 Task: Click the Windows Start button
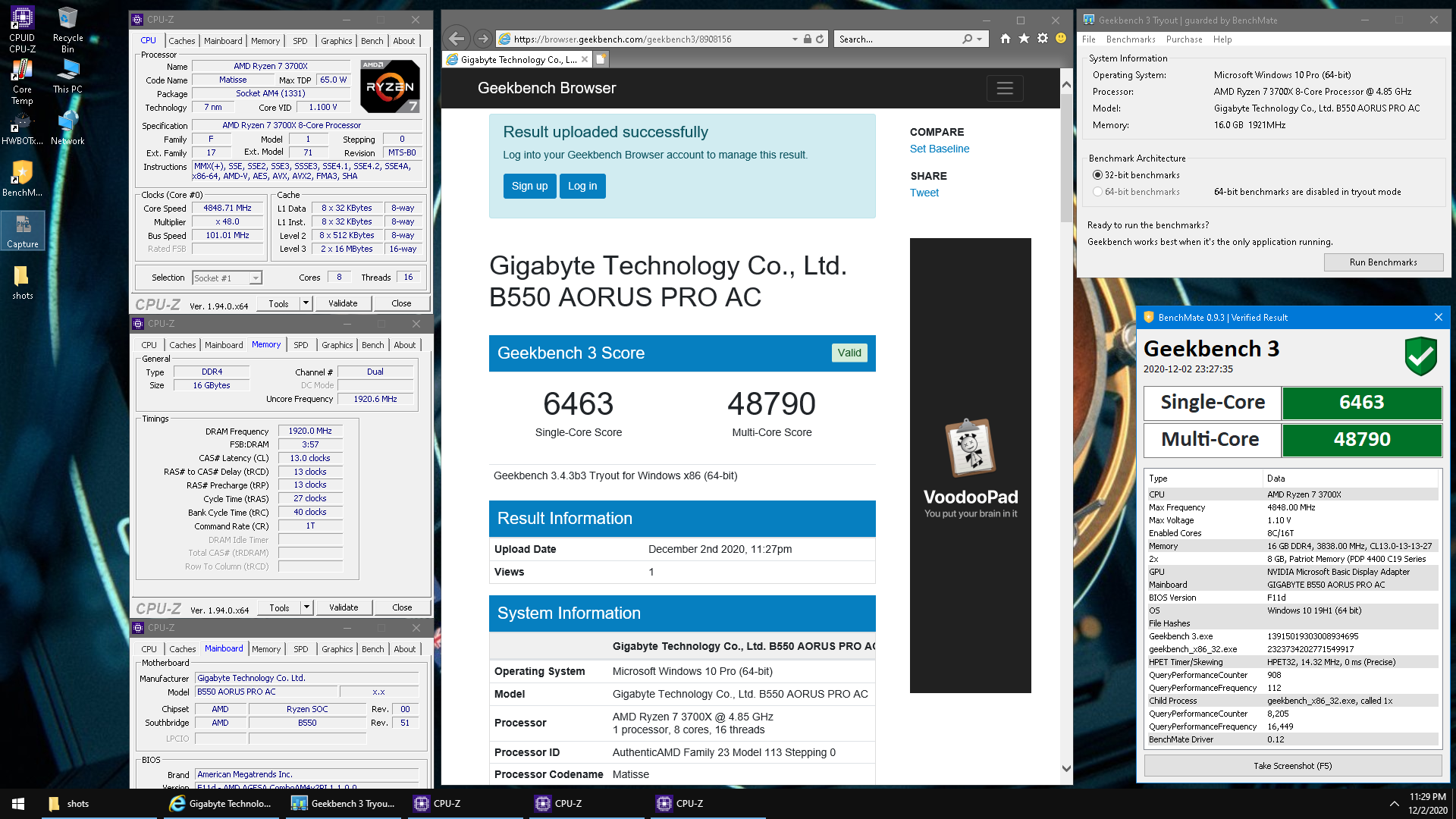(18, 804)
